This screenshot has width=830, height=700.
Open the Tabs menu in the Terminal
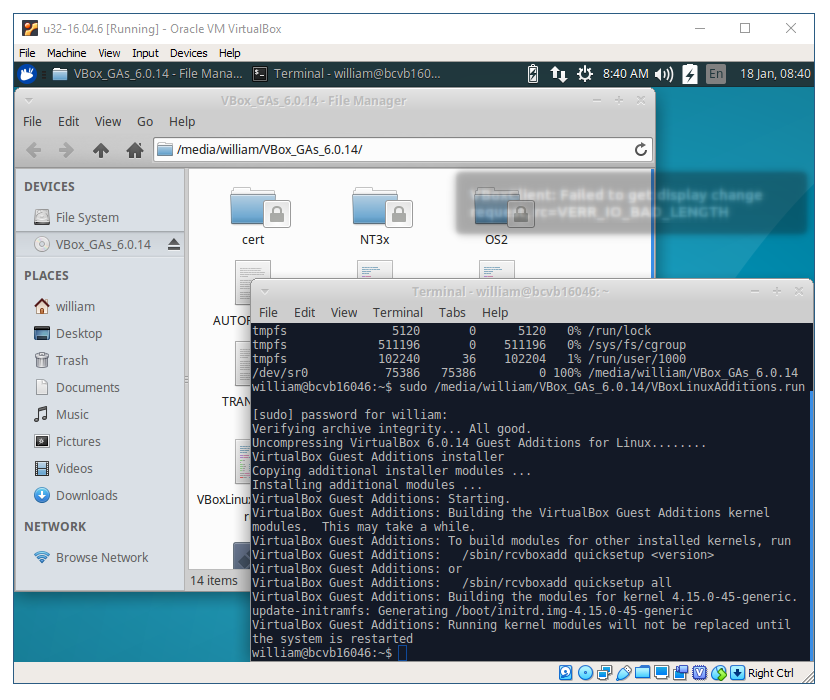tap(452, 312)
